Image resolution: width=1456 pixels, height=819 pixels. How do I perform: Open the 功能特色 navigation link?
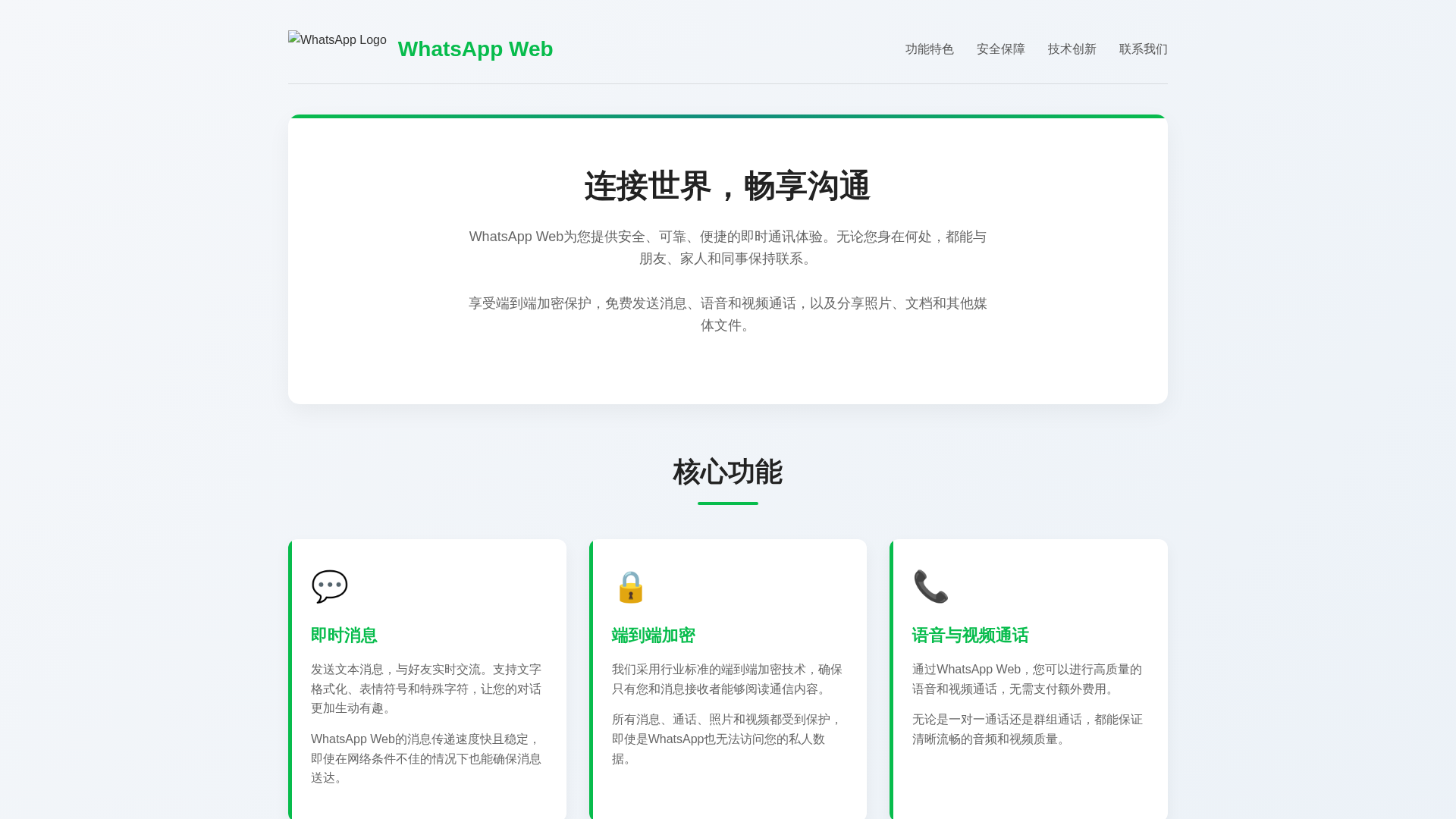pyautogui.click(x=930, y=49)
